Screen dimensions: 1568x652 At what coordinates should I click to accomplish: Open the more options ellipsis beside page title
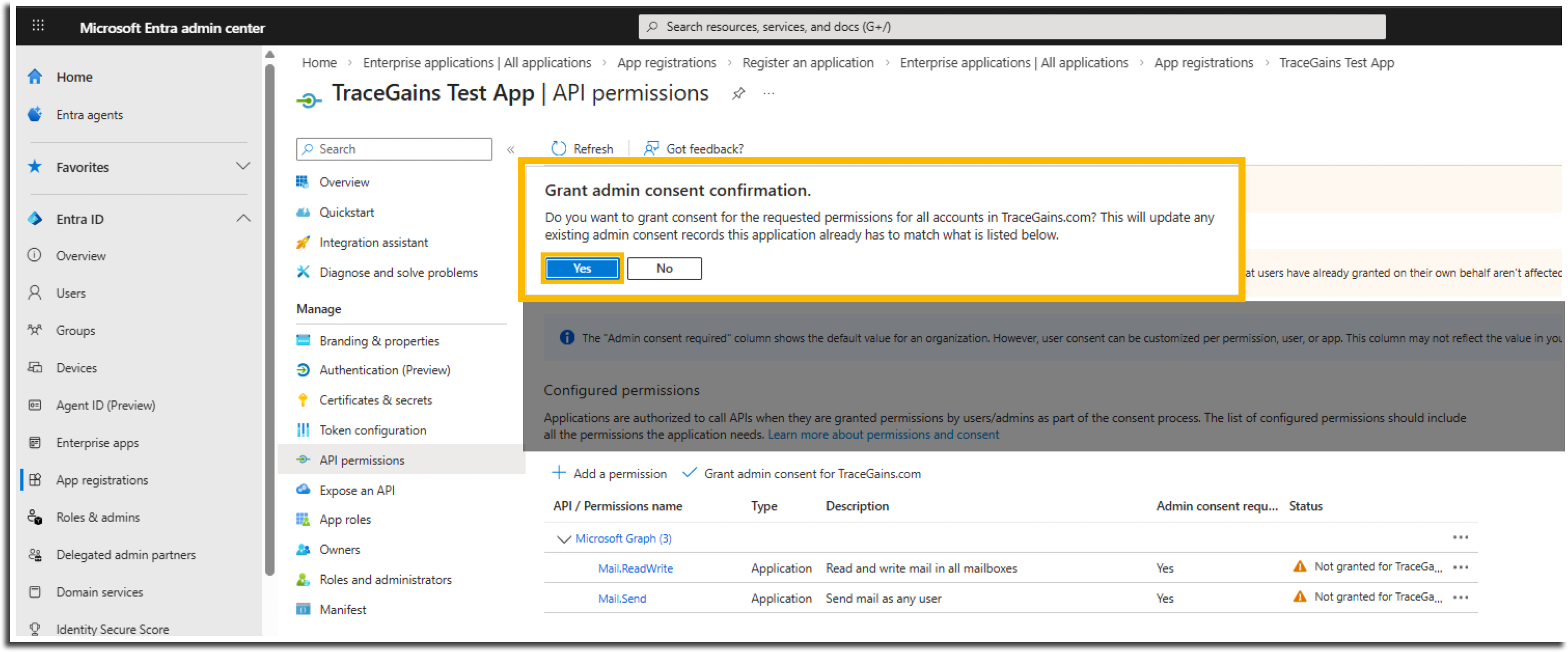pyautogui.click(x=769, y=94)
